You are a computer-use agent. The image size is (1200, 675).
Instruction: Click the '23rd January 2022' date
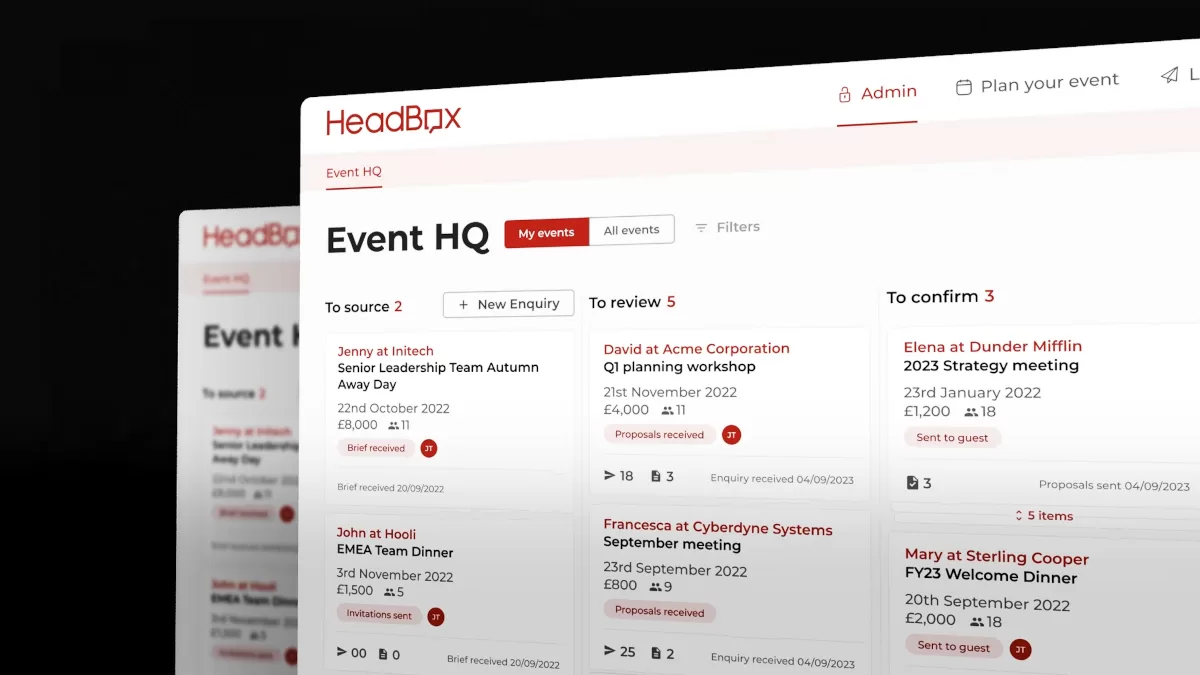pos(972,393)
